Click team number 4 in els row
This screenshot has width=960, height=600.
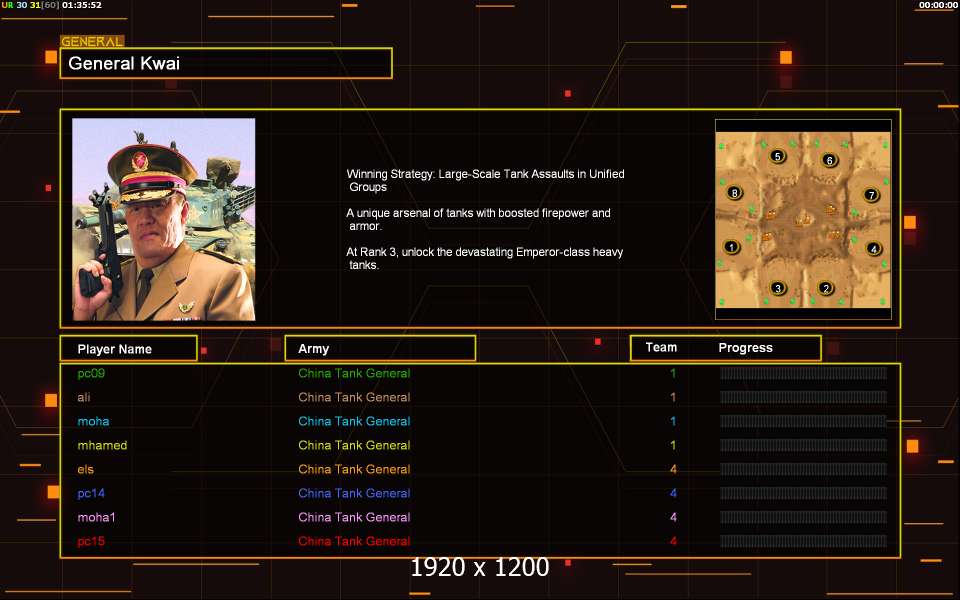pos(673,469)
